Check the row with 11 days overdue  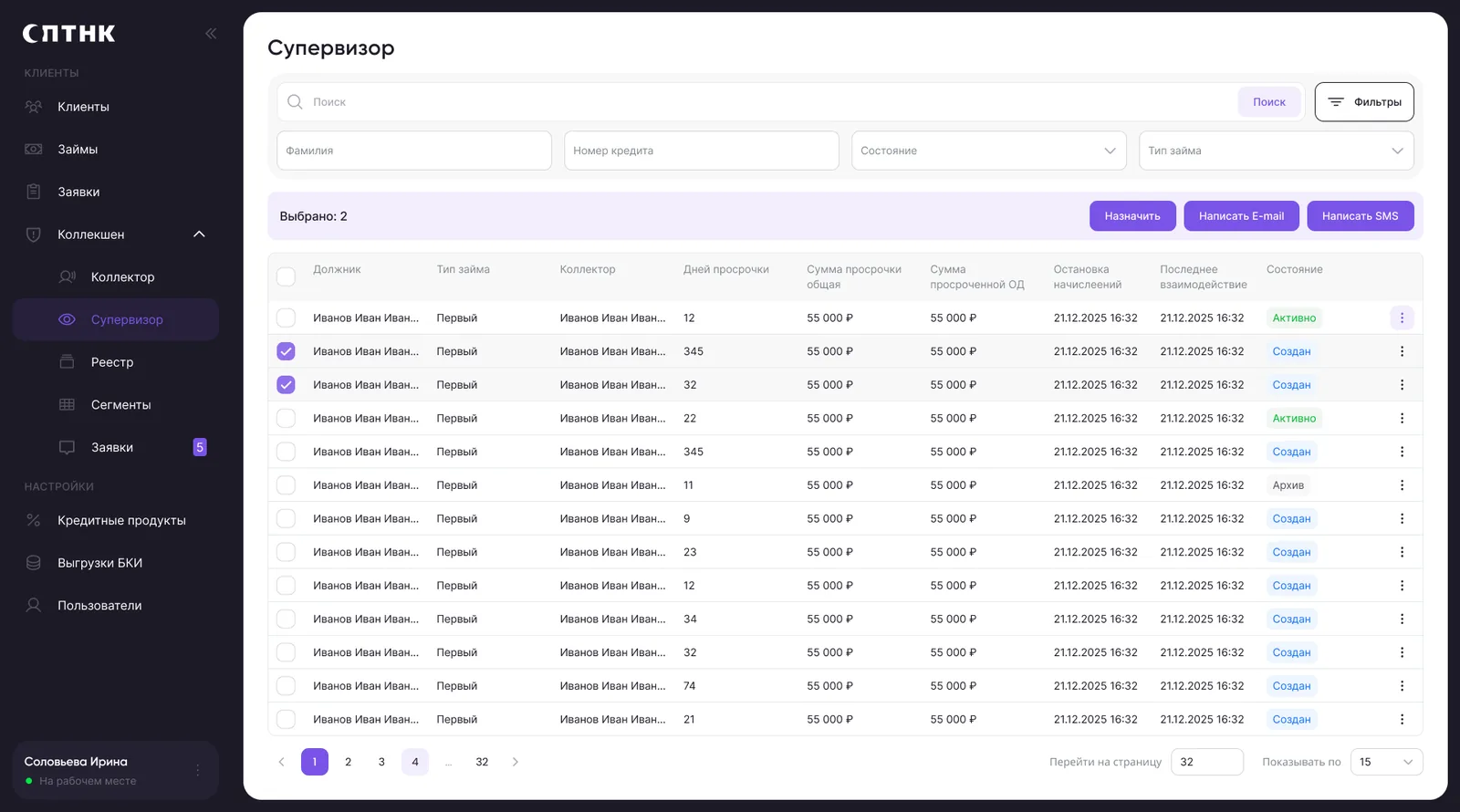coord(286,485)
